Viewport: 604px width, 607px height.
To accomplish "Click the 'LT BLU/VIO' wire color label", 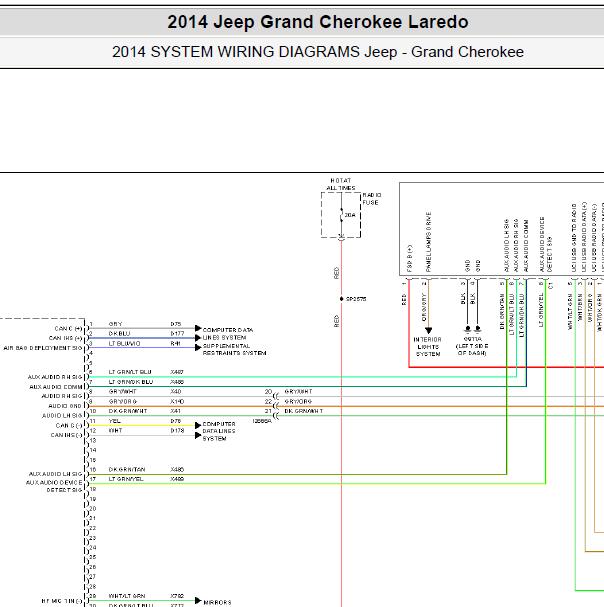I will click(x=124, y=343).
